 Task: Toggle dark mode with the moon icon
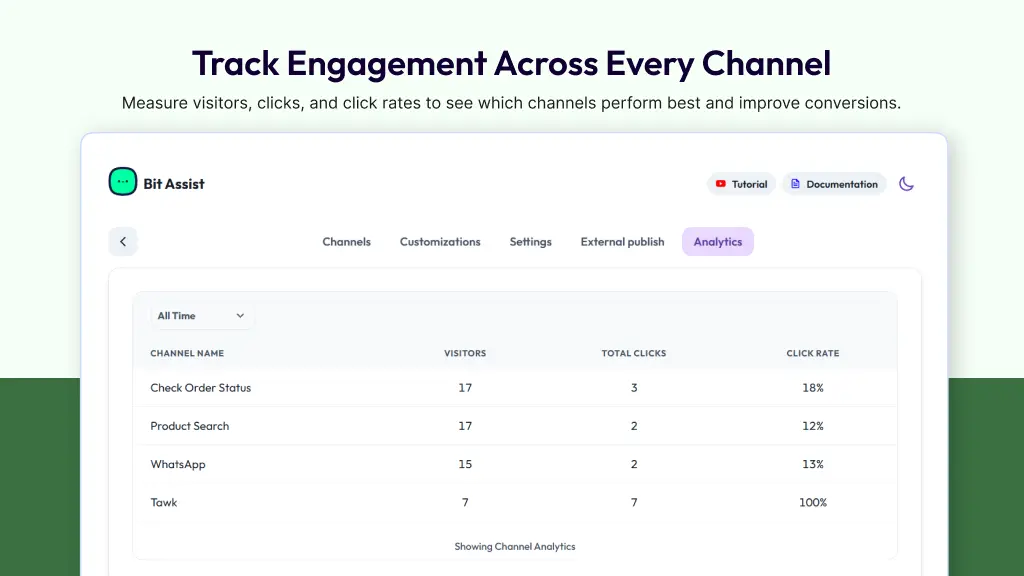coord(906,184)
